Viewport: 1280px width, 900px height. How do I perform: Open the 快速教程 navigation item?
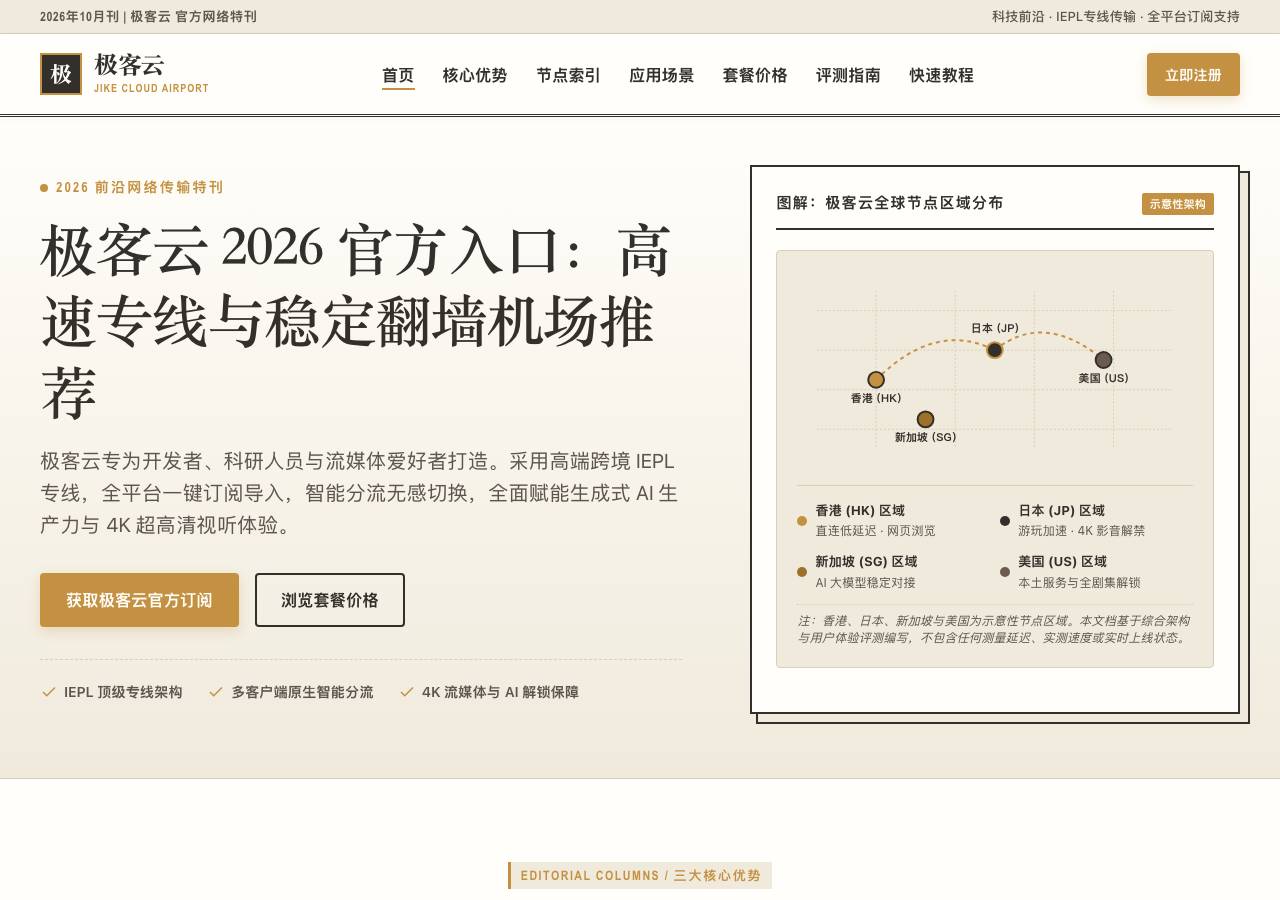[x=941, y=75]
